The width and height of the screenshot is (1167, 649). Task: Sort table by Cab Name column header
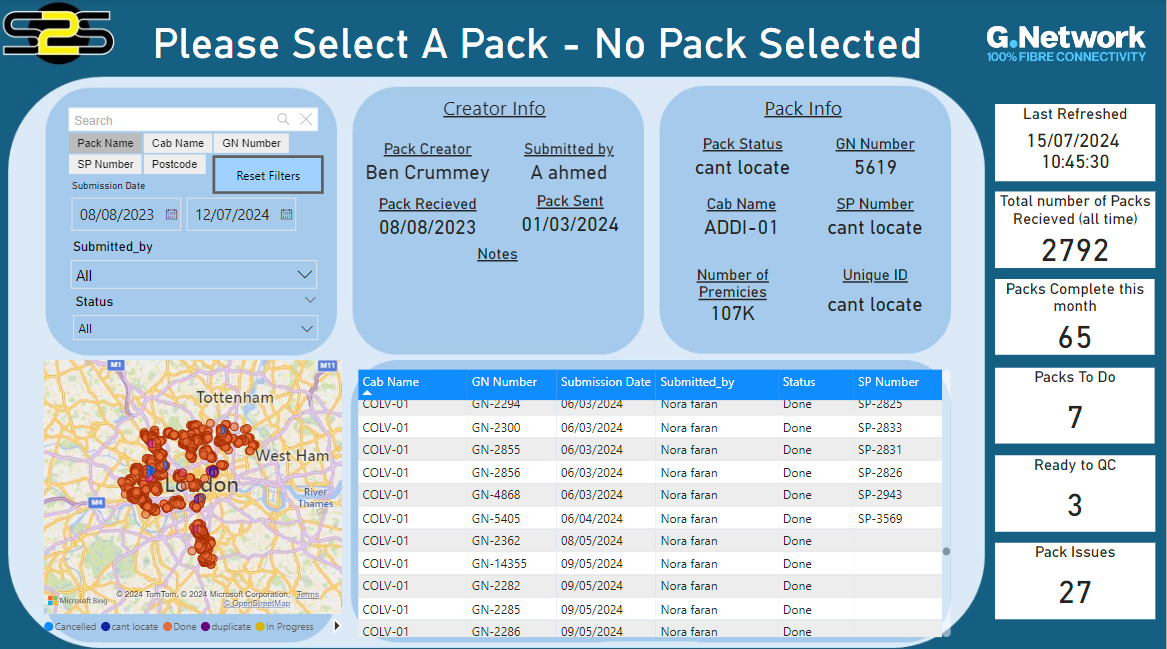click(x=391, y=382)
